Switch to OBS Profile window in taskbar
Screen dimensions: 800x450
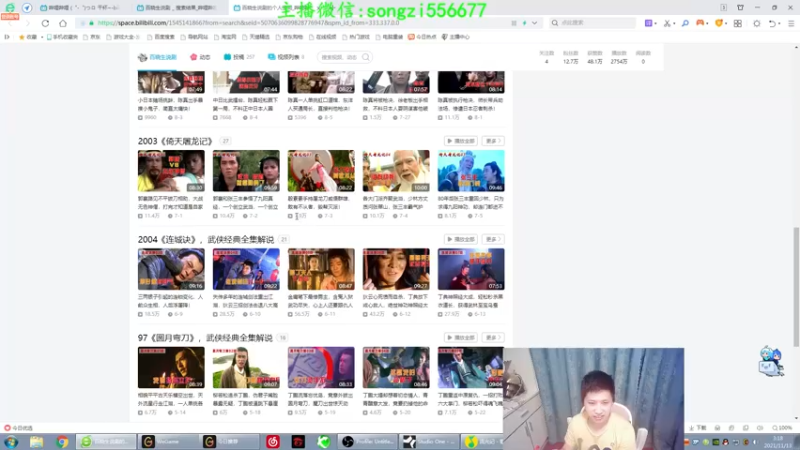[x=368, y=441]
